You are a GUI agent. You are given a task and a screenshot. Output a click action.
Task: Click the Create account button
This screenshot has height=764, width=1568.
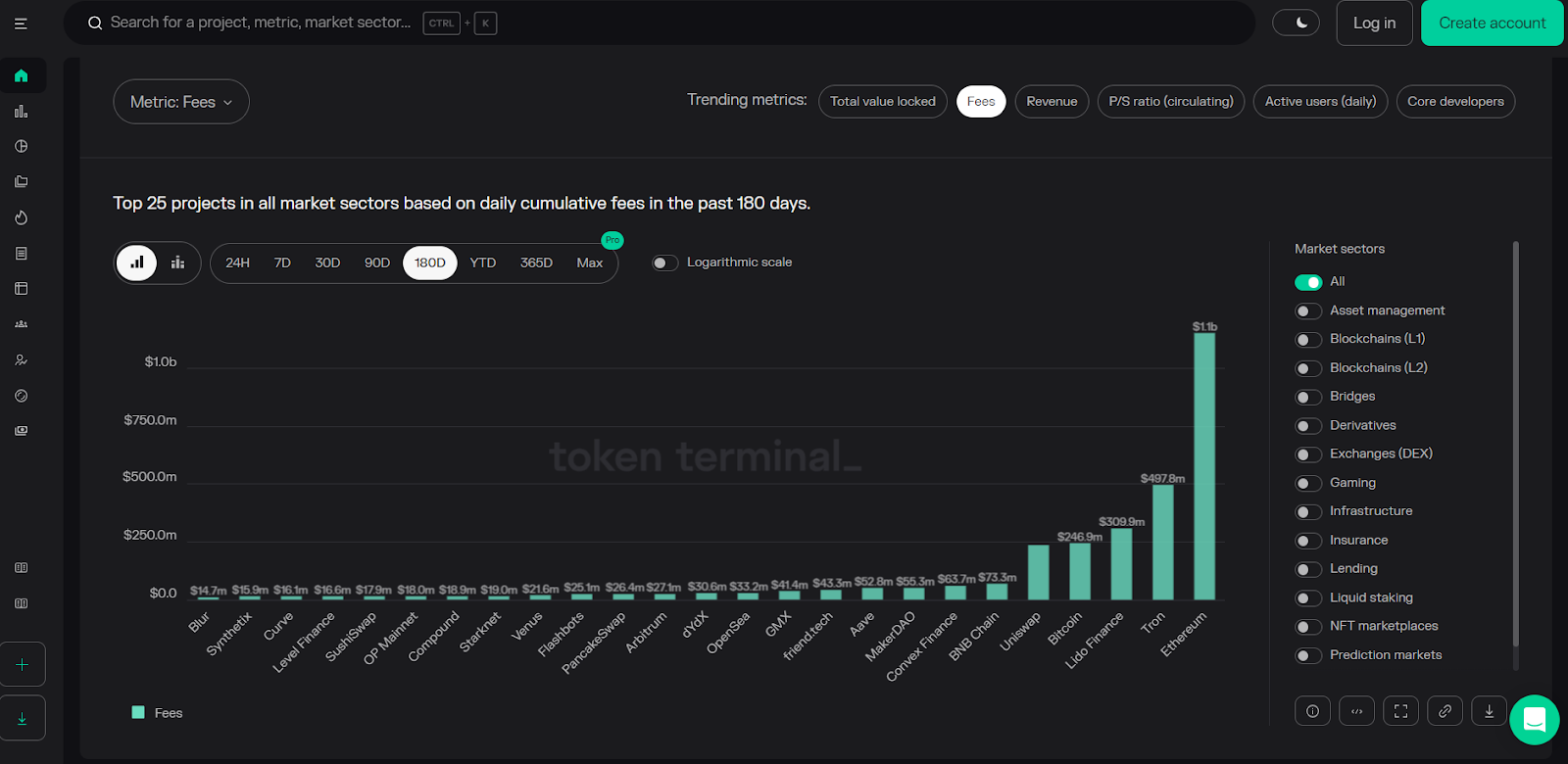(1493, 23)
